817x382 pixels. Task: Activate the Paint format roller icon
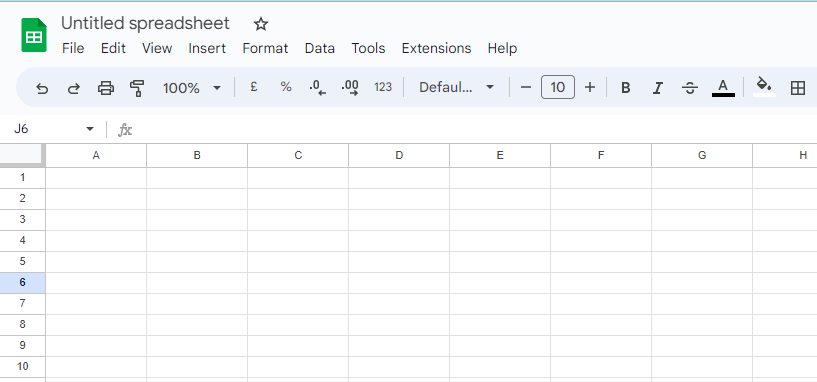click(137, 88)
